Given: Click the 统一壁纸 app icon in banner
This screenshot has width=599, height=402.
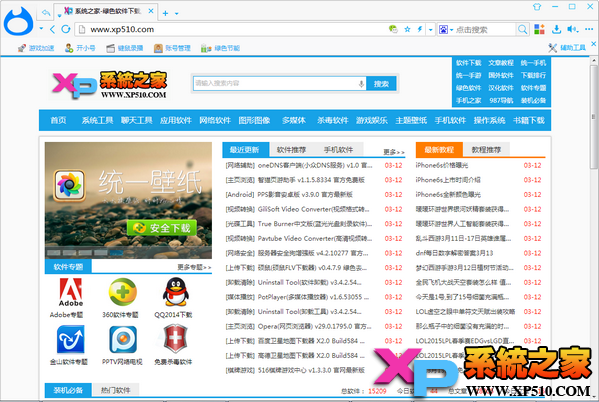Looking at the screenshot, I should pyautogui.click(x=69, y=186).
